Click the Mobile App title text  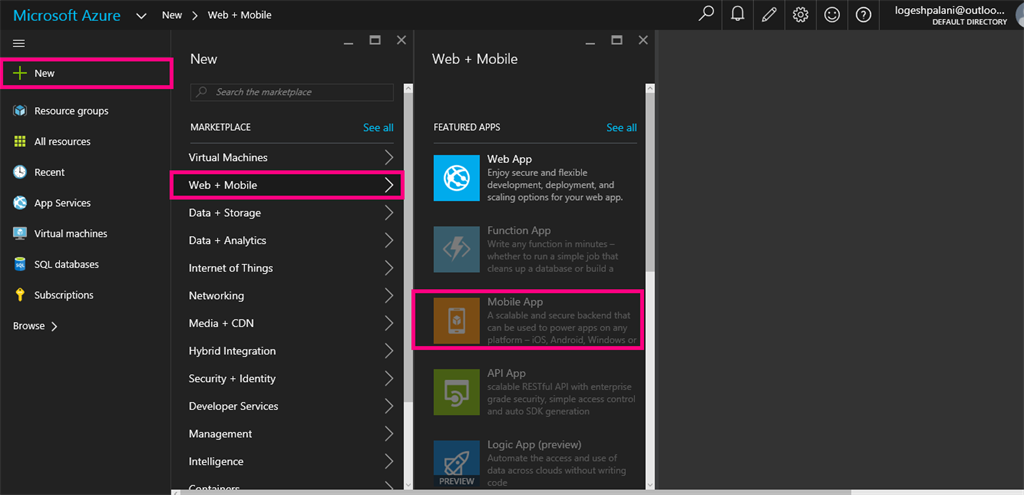[x=515, y=302]
